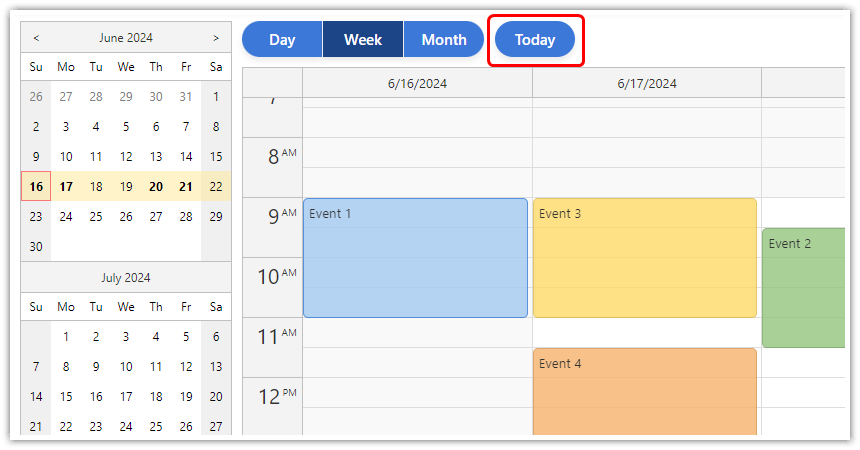Go to next month in date navigator
This screenshot has height=450, width=860.
[x=216, y=38]
